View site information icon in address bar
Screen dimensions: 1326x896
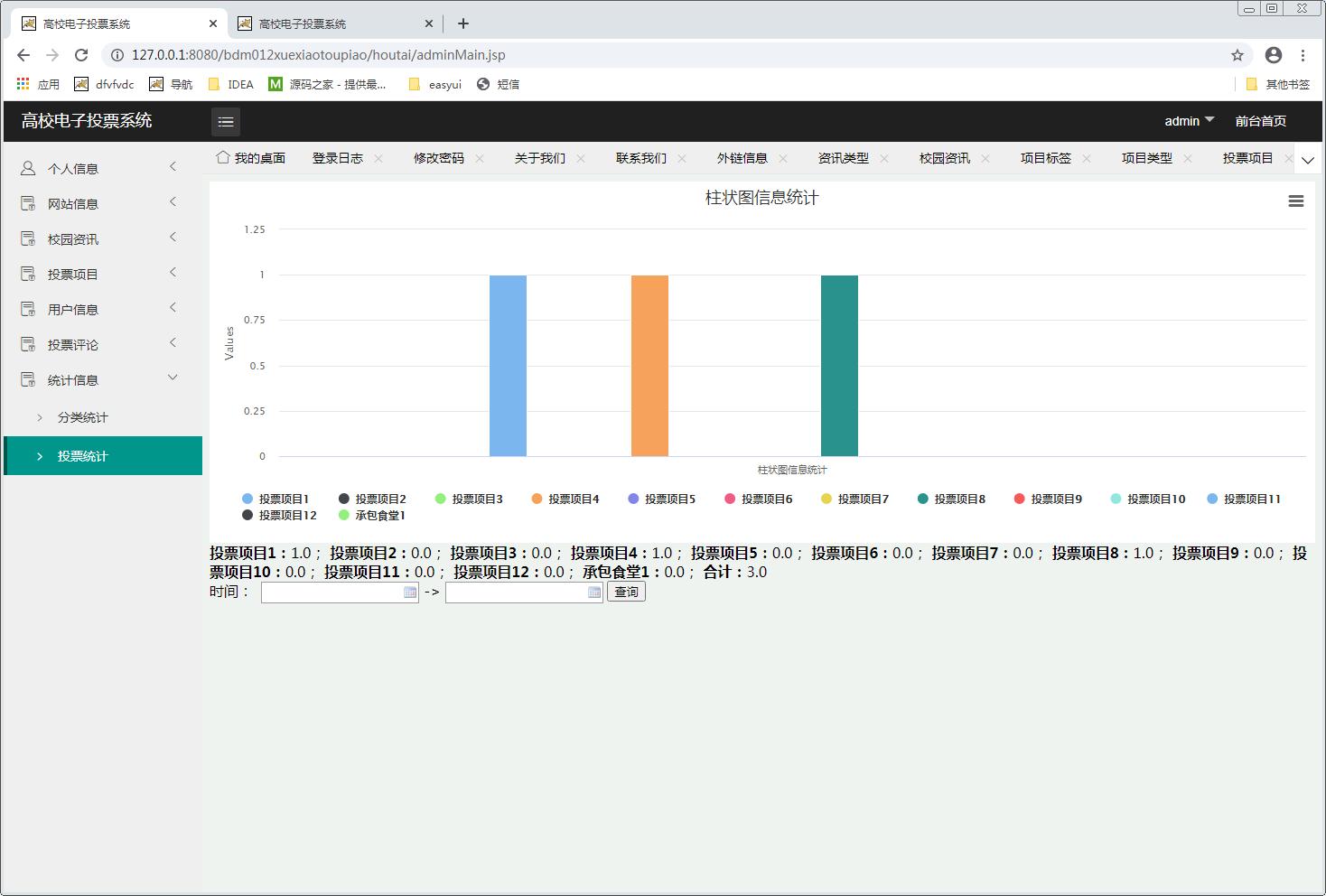(117, 55)
